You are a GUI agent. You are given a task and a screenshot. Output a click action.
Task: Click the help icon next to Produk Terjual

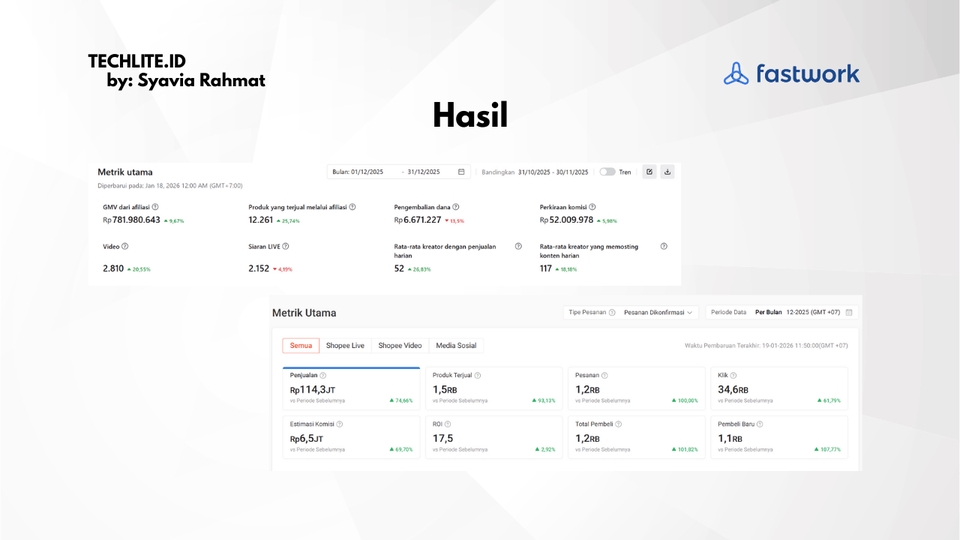478,376
